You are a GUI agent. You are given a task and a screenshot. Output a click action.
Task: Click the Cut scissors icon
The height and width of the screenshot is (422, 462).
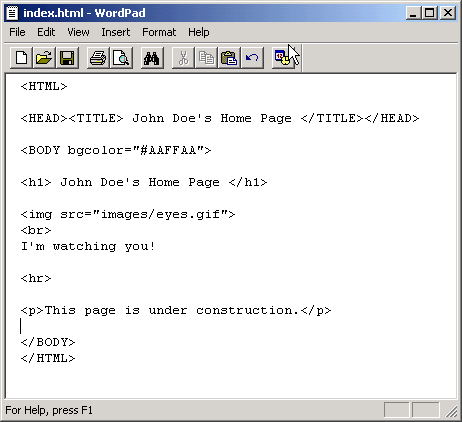click(183, 58)
